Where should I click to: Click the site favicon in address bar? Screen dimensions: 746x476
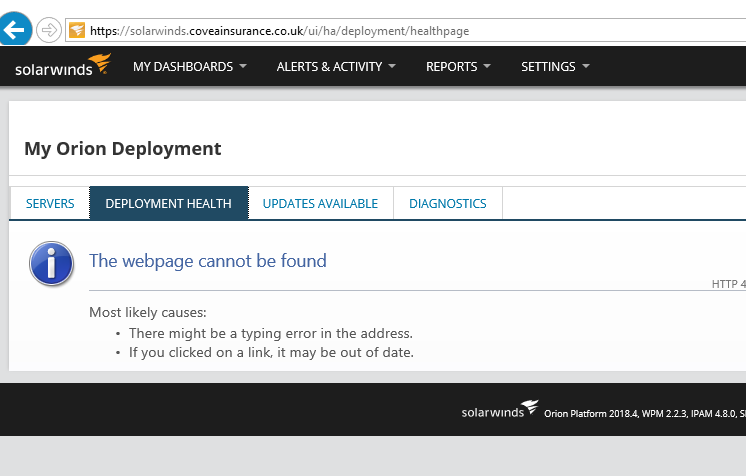point(77,30)
